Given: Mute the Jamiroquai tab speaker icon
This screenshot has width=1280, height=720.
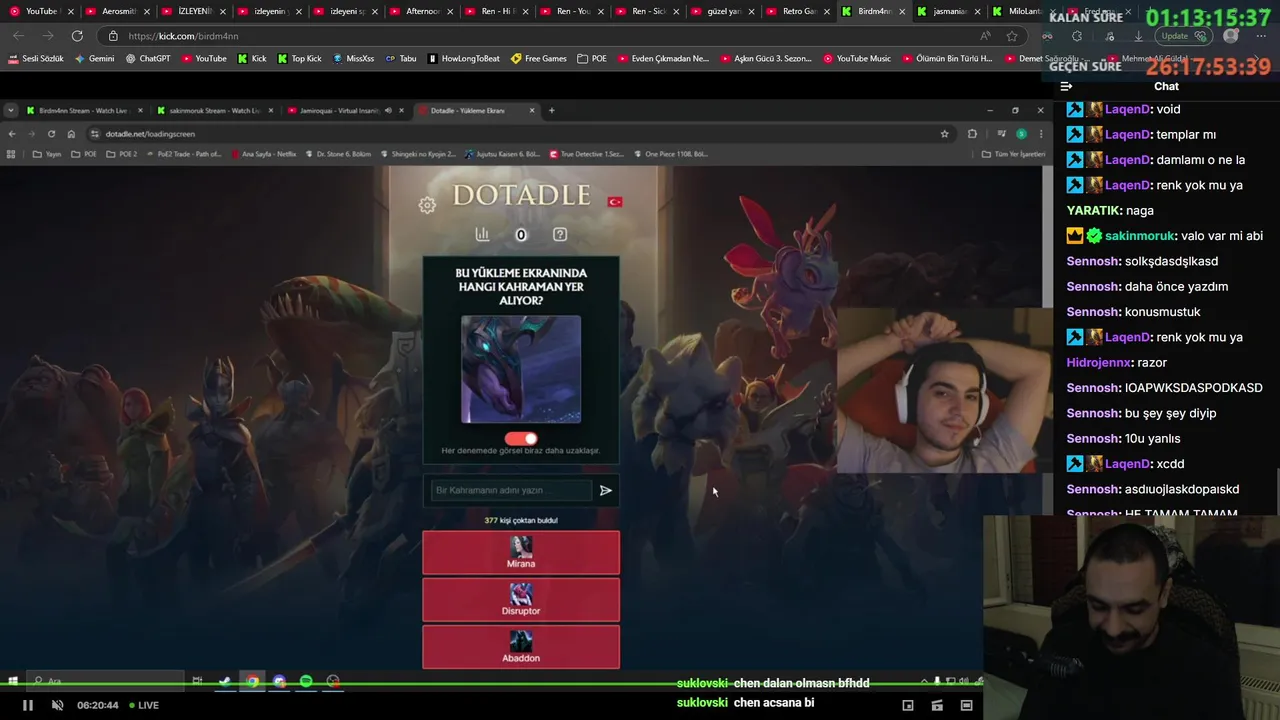Looking at the screenshot, I should pyautogui.click(x=388, y=110).
